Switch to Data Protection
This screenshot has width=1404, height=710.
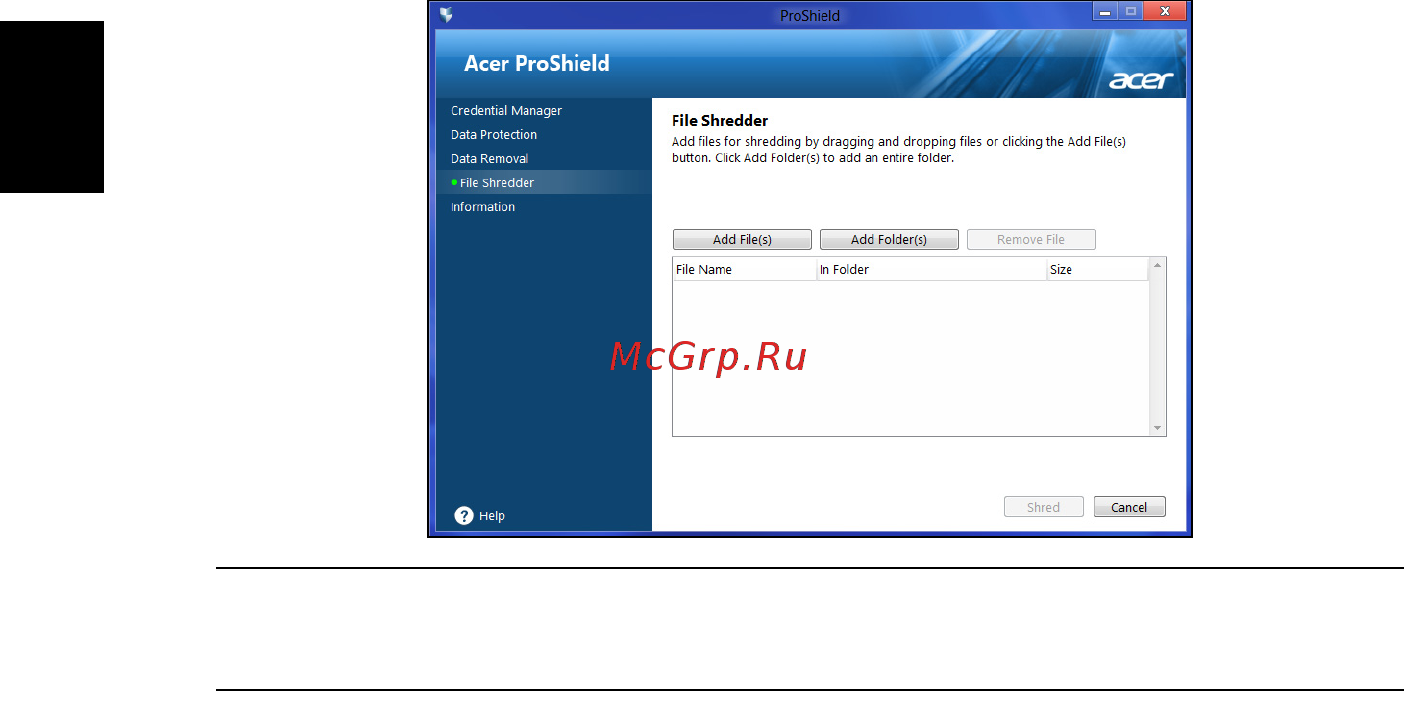[x=494, y=135]
